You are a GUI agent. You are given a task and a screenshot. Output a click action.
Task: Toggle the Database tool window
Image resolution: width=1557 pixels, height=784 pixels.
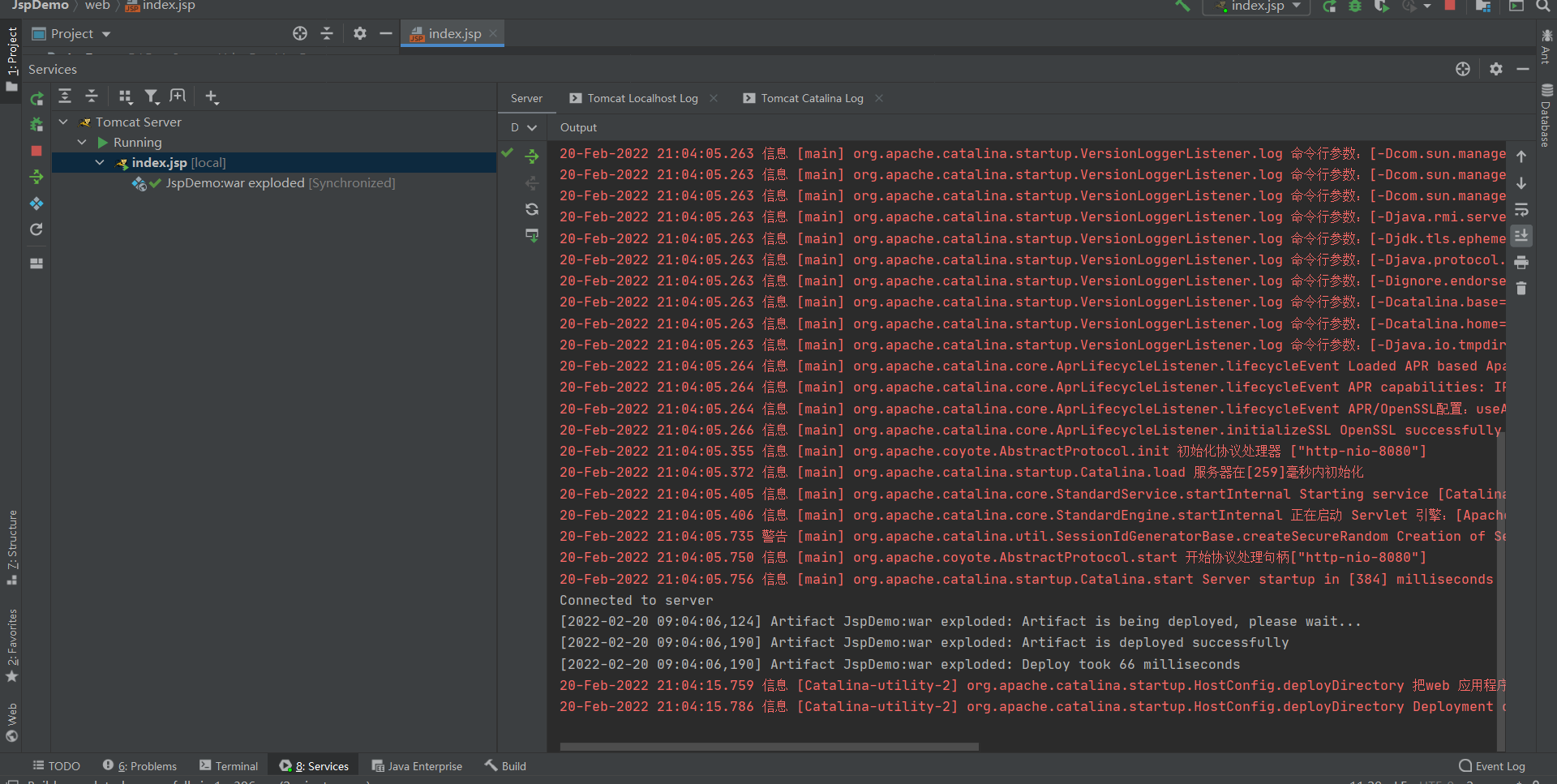click(x=1546, y=115)
